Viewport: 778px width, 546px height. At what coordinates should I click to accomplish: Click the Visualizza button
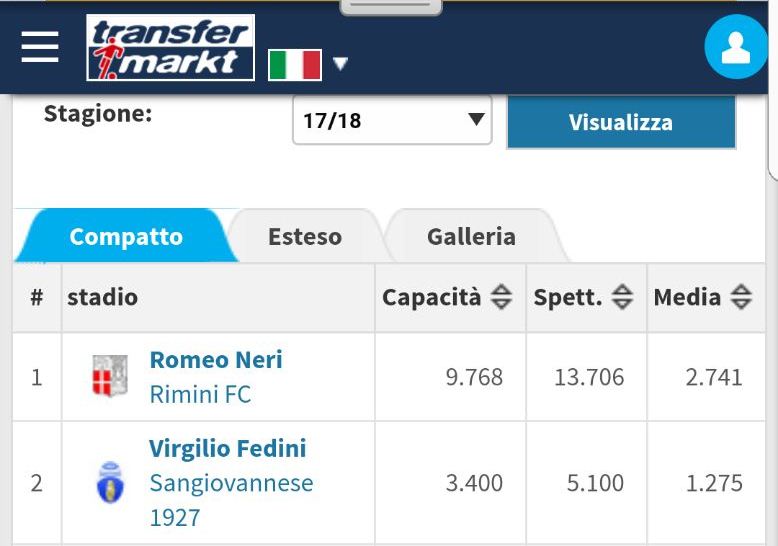click(x=621, y=122)
